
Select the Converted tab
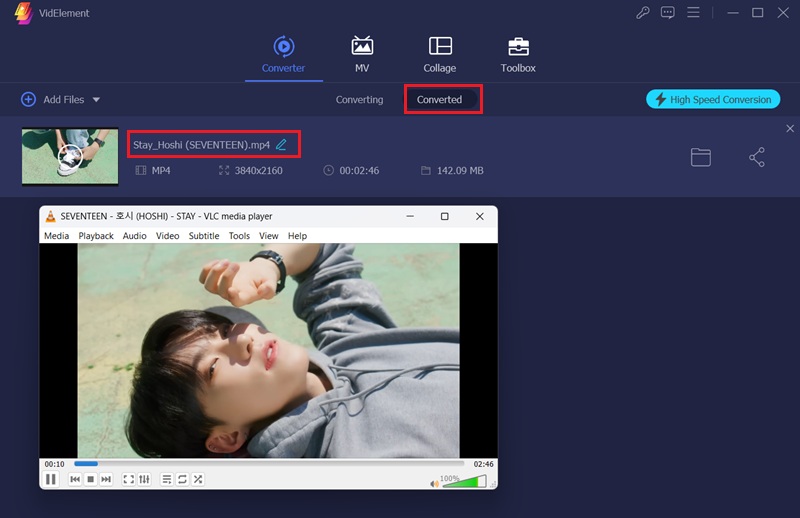tap(439, 100)
